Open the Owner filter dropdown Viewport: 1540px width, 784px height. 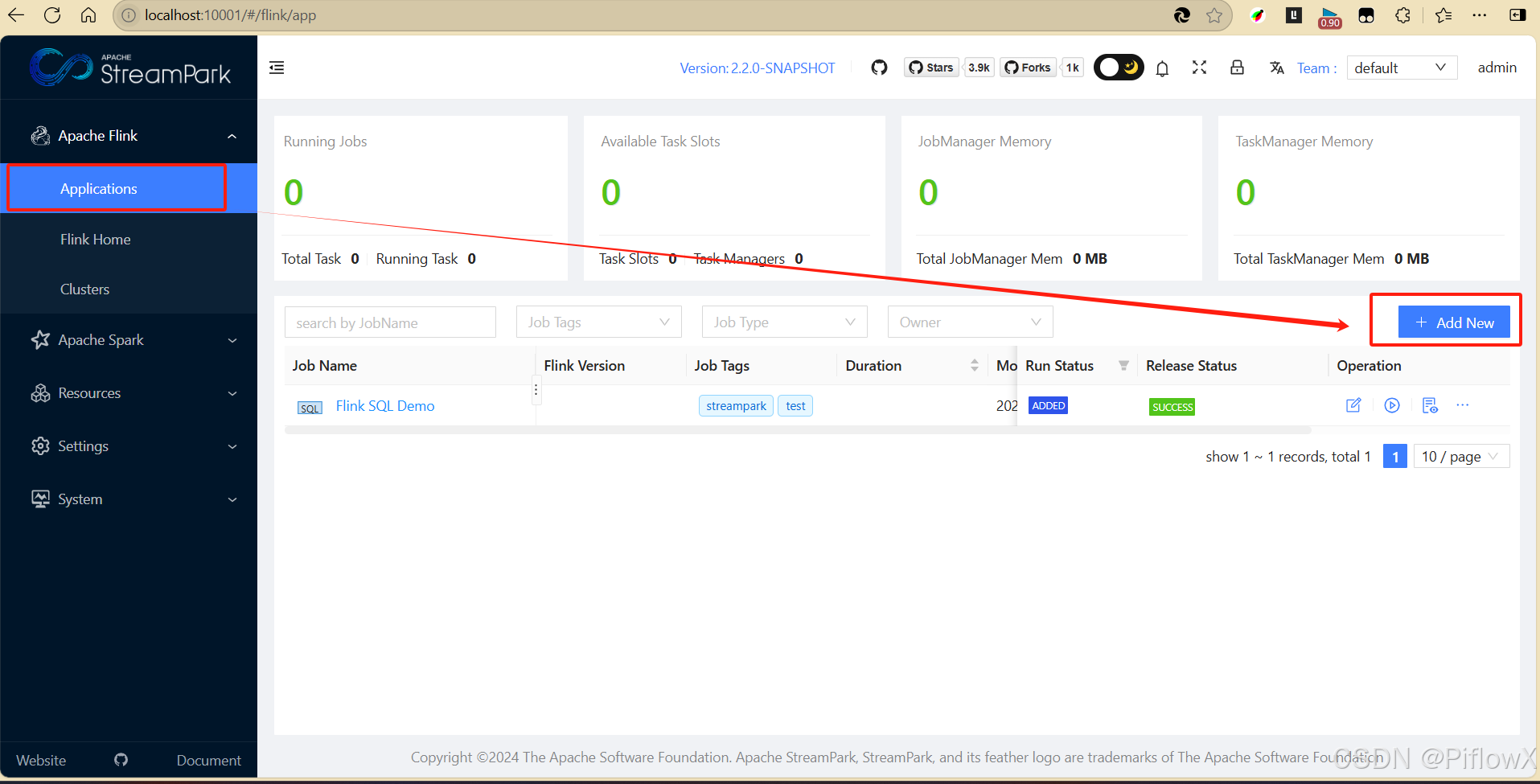971,322
